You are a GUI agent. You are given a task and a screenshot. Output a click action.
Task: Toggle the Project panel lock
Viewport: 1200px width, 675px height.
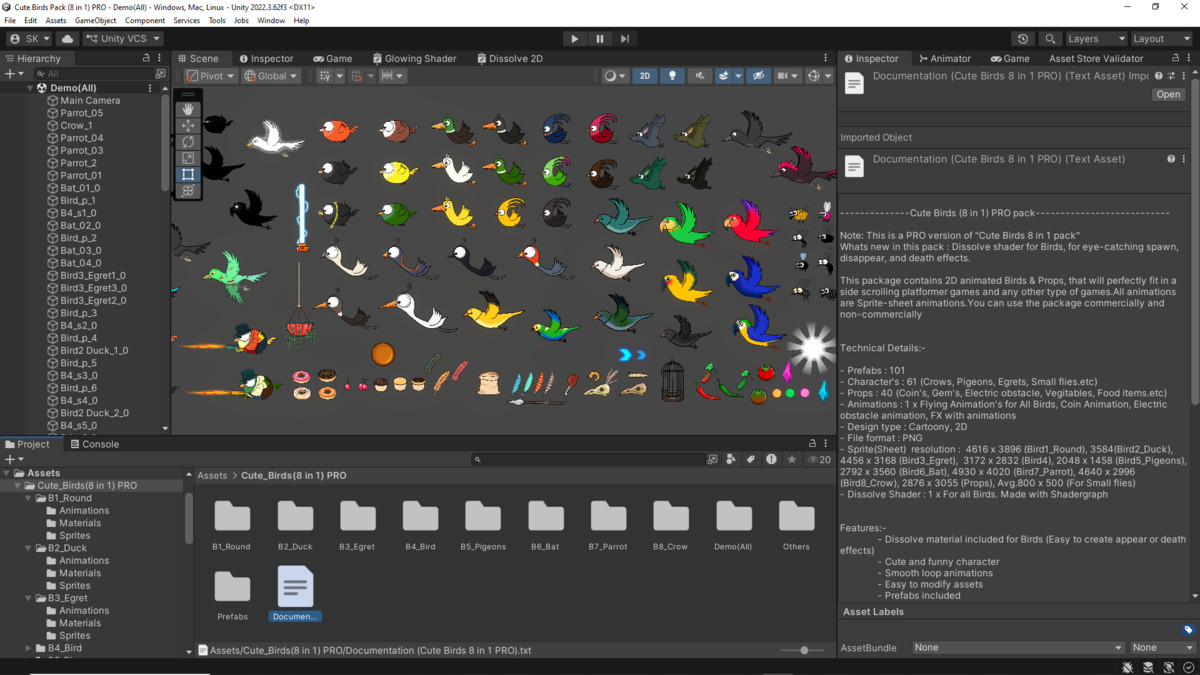coord(812,444)
